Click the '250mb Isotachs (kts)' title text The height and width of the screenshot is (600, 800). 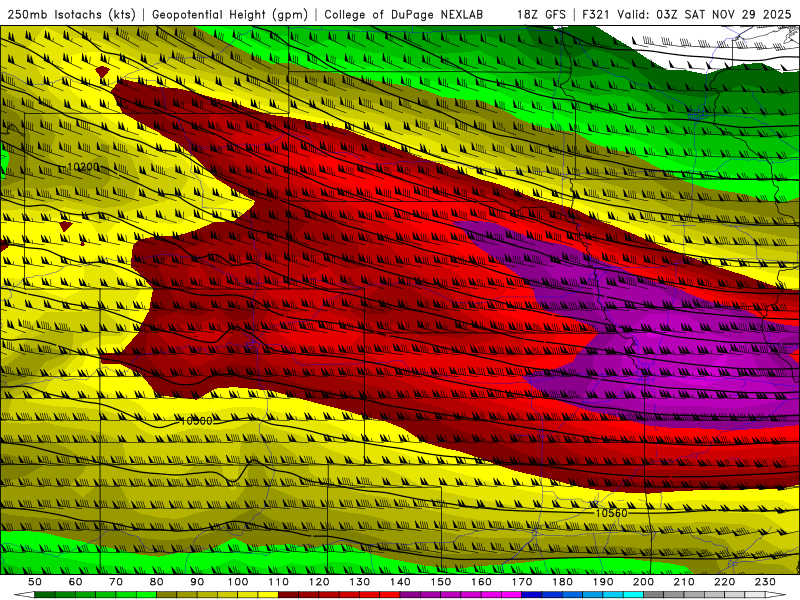point(71,14)
